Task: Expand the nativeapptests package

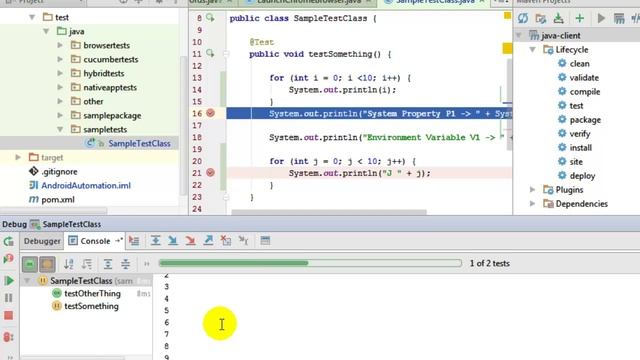Action: pos(60,87)
